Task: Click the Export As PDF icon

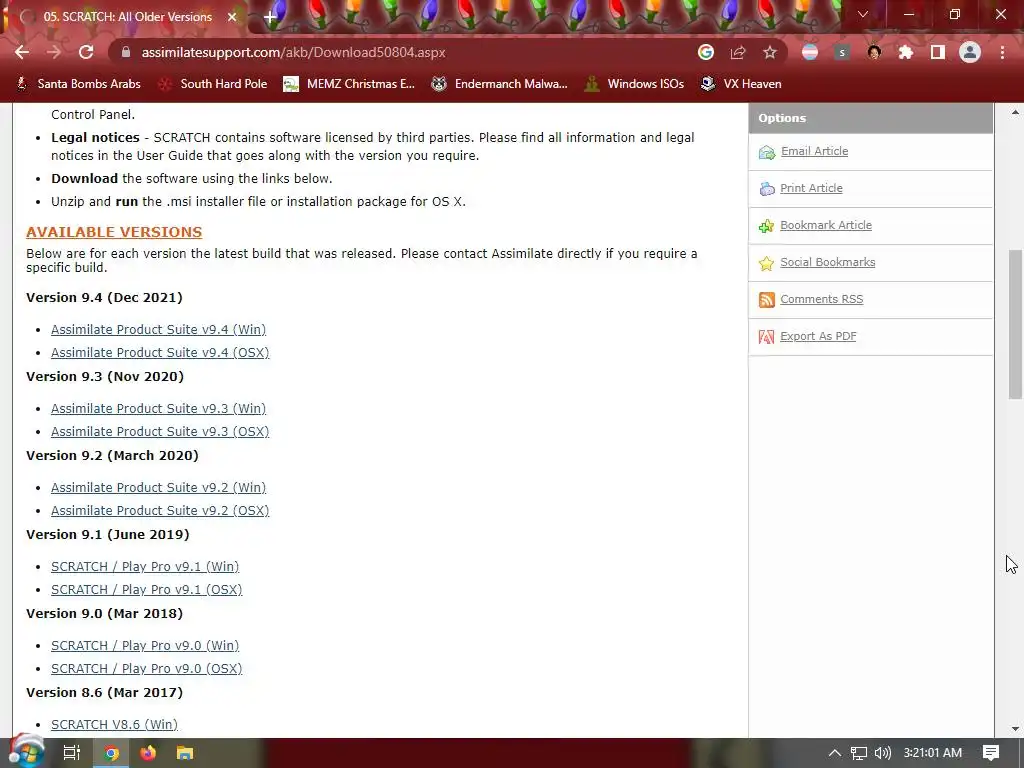Action: click(x=767, y=337)
